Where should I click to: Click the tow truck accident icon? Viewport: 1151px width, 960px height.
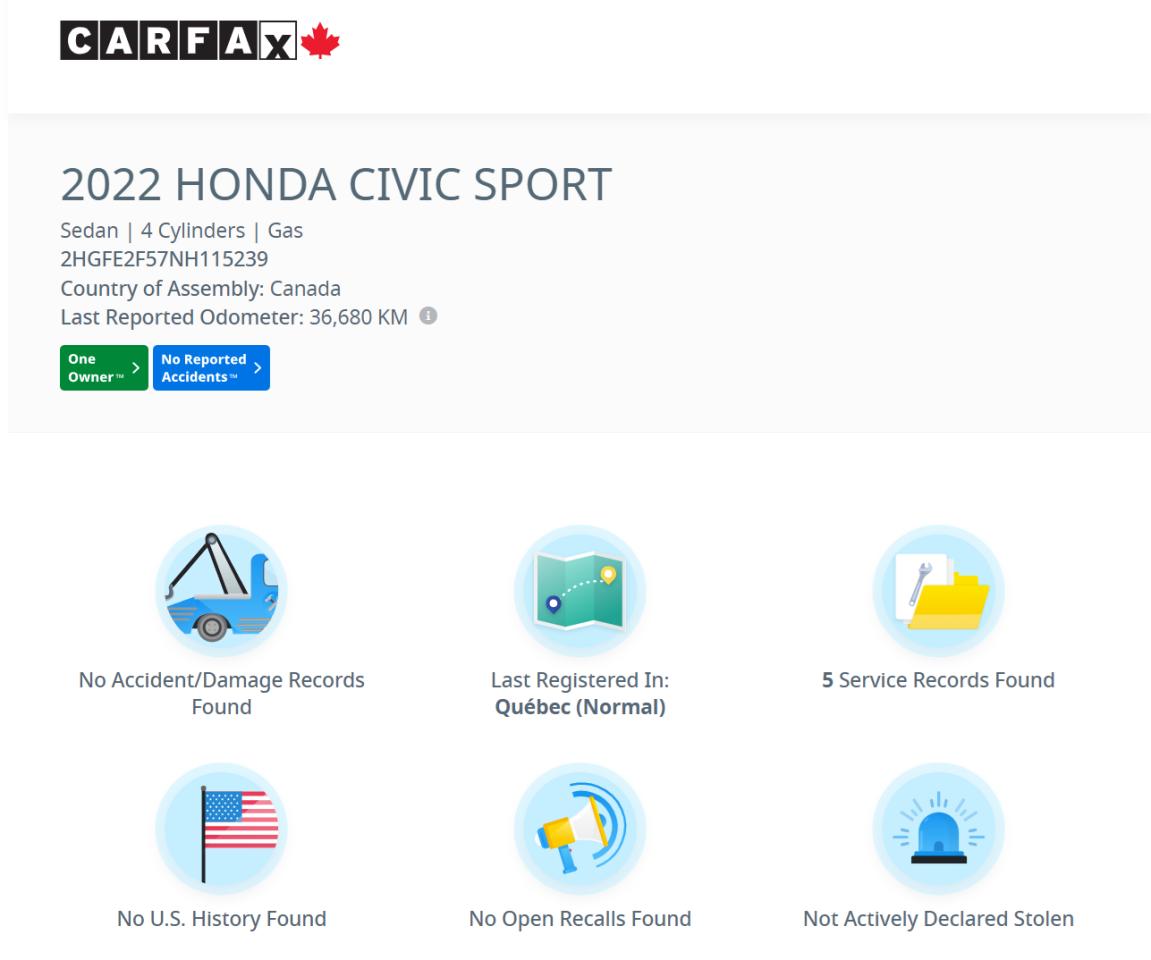(x=221, y=590)
